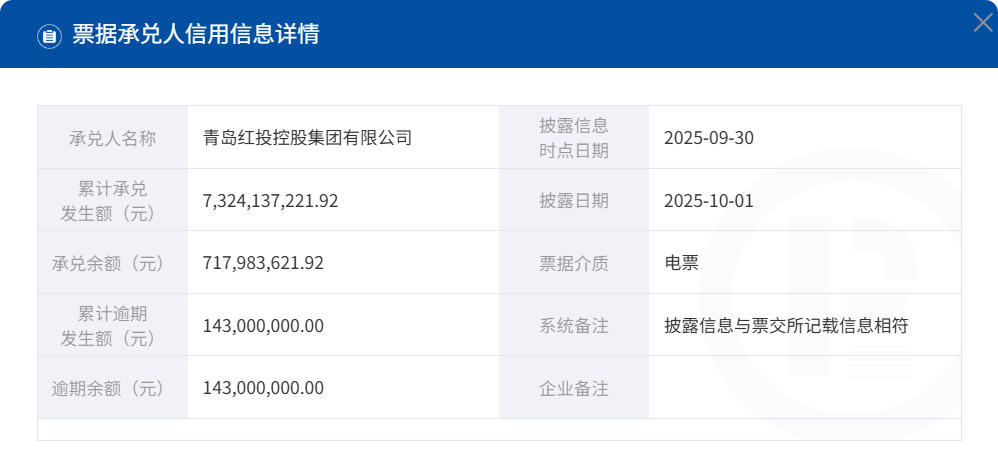Click cumulative overdue amount 143,000,000.00

263,326
